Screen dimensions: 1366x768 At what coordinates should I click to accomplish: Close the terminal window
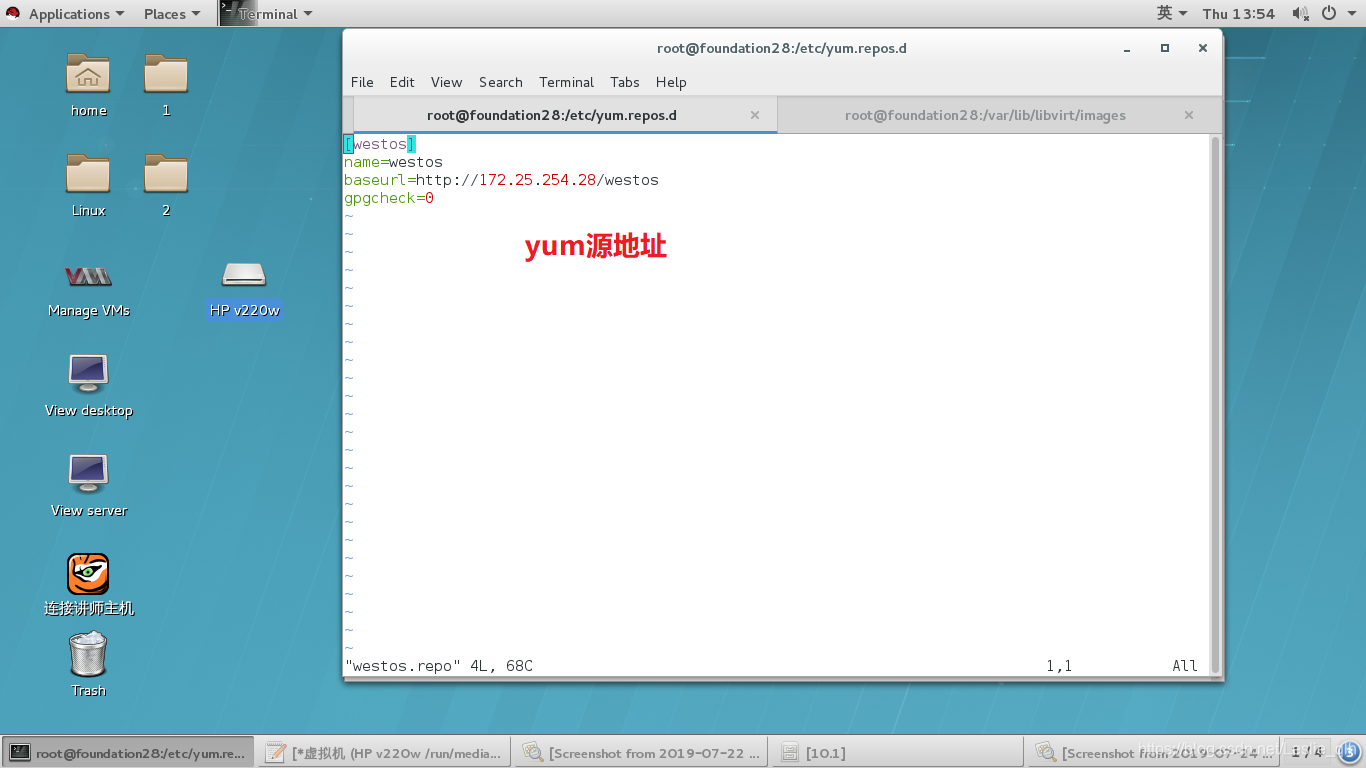(x=1203, y=48)
